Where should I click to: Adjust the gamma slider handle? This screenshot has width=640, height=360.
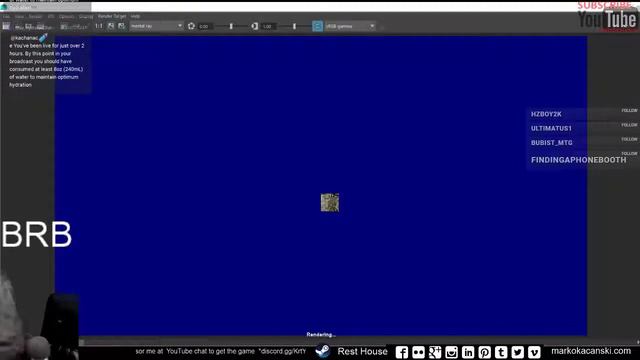coord(294,26)
